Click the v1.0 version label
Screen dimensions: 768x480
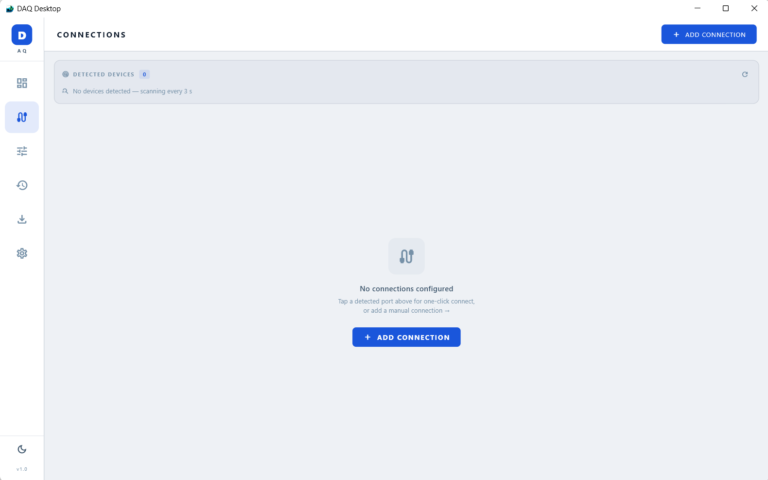click(x=22, y=469)
